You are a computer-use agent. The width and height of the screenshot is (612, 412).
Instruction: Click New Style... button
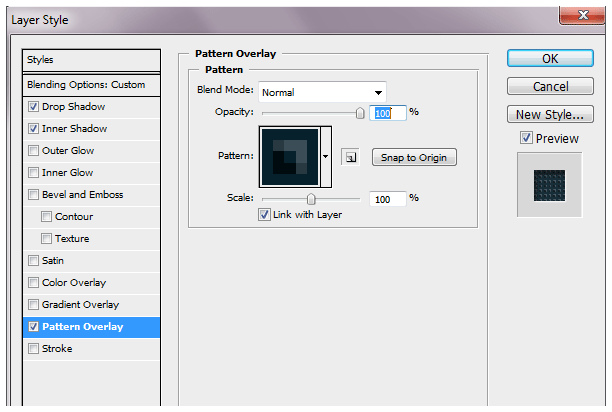pos(550,114)
